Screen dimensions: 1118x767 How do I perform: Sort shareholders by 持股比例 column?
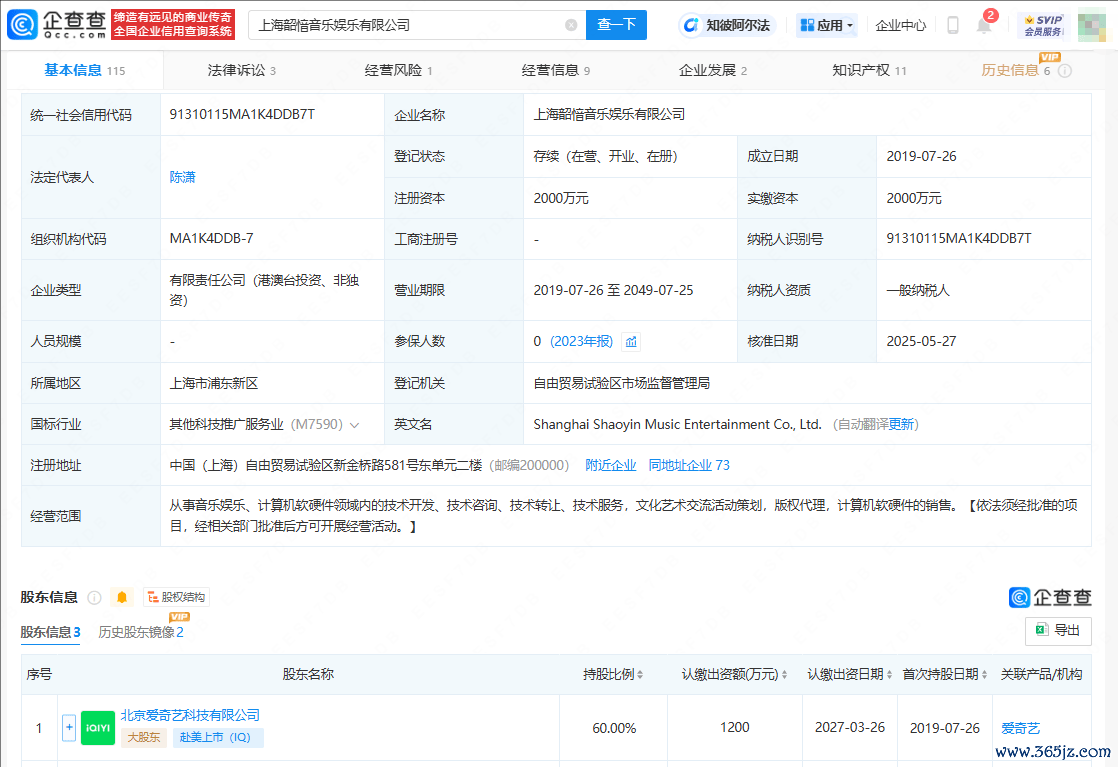click(613, 675)
